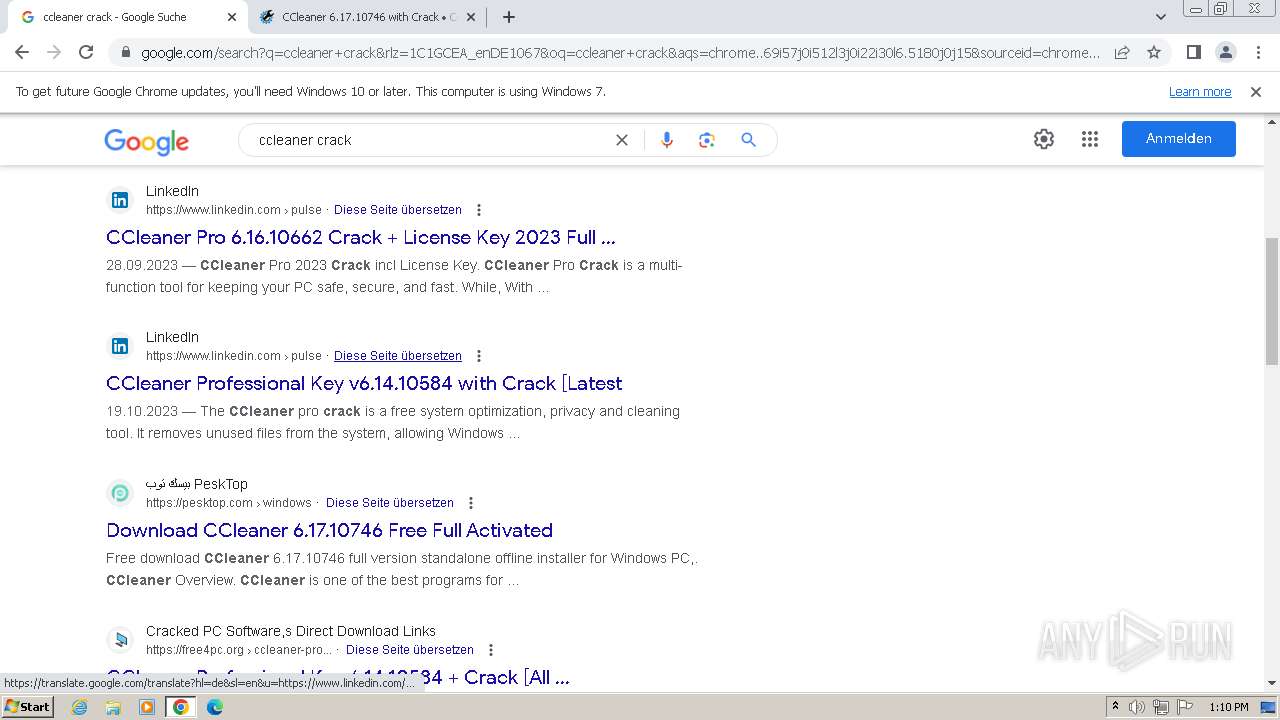Open Google apps grid
The width and height of the screenshot is (1280, 720).
click(1090, 139)
